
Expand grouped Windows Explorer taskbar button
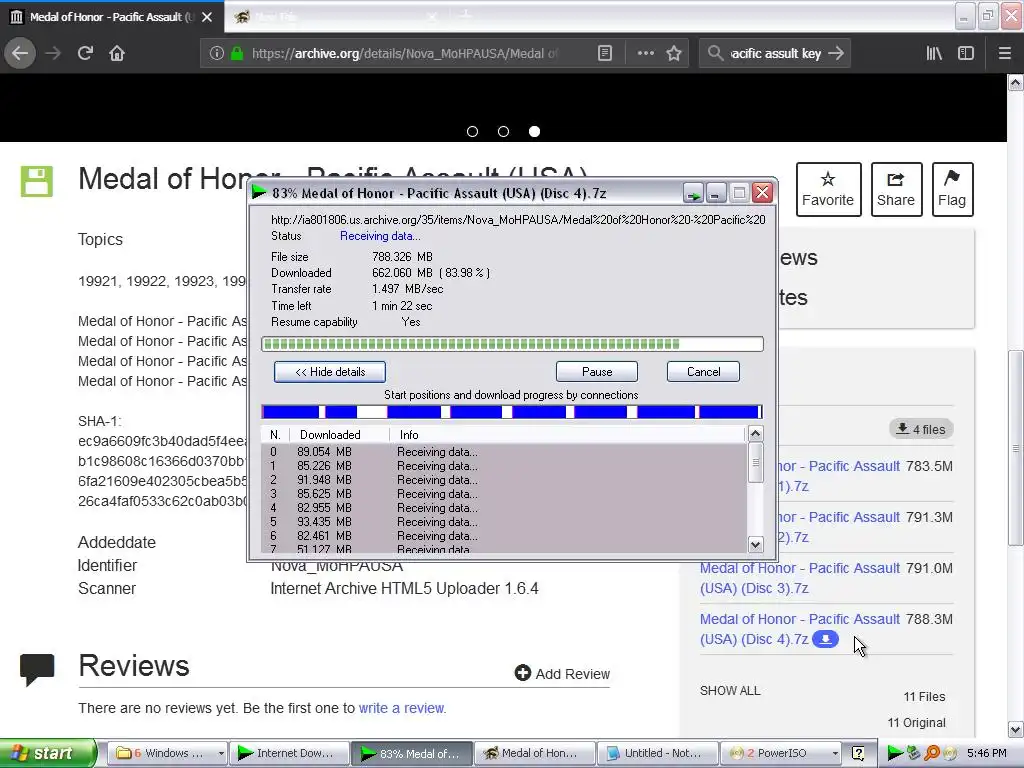[167, 753]
